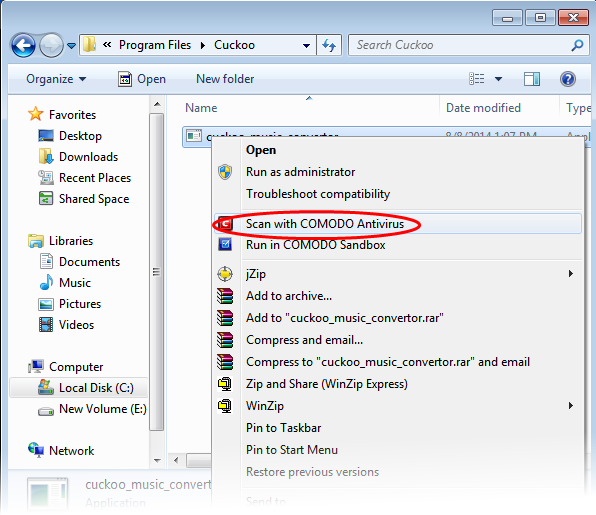Click the navigation pane scroll up arrow
The image size is (596, 515).
[157, 104]
